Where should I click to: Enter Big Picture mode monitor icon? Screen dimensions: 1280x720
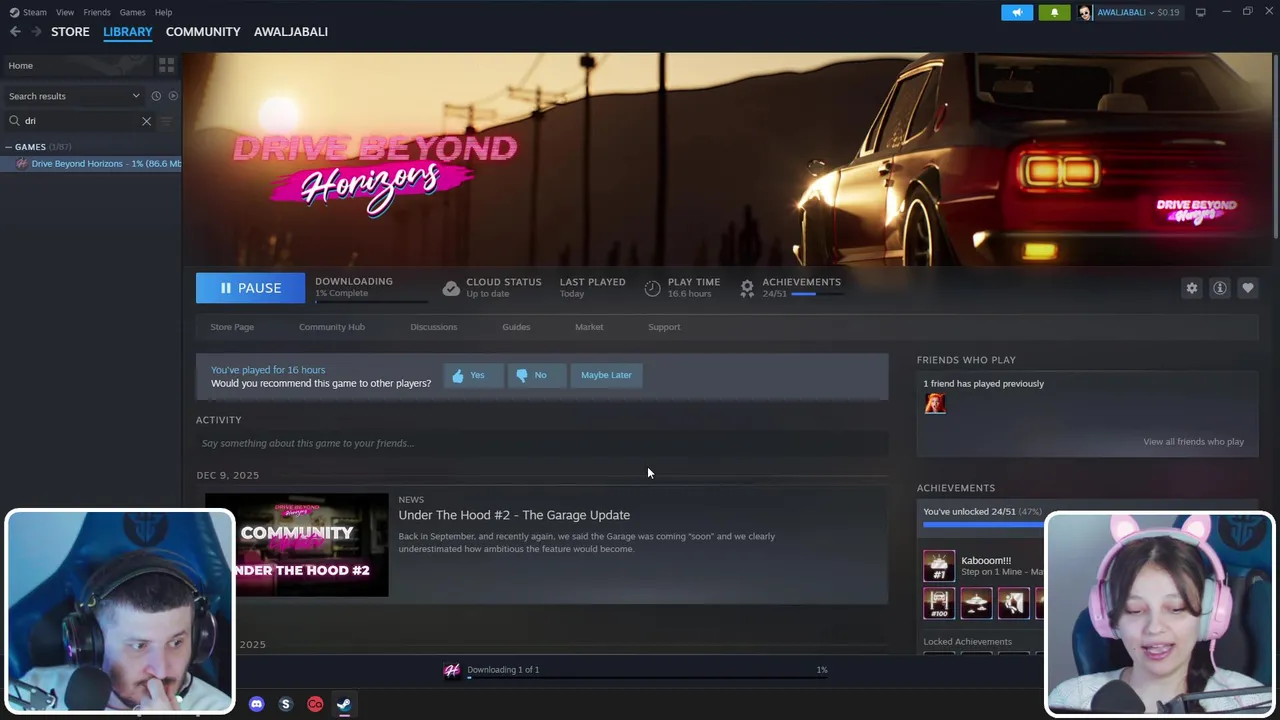pyautogui.click(x=1200, y=12)
